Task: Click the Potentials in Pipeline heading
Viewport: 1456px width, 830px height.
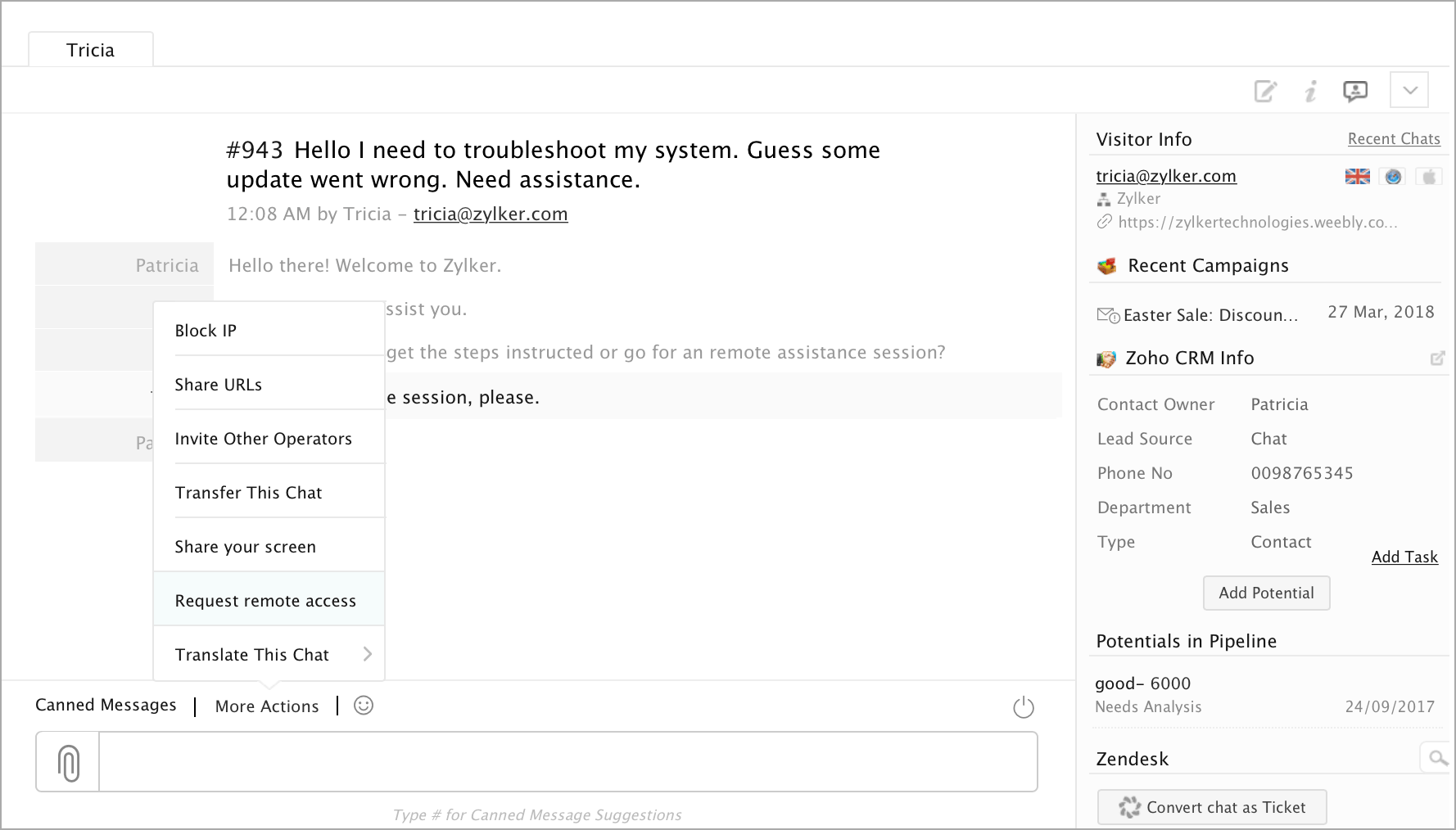Action: point(1187,641)
